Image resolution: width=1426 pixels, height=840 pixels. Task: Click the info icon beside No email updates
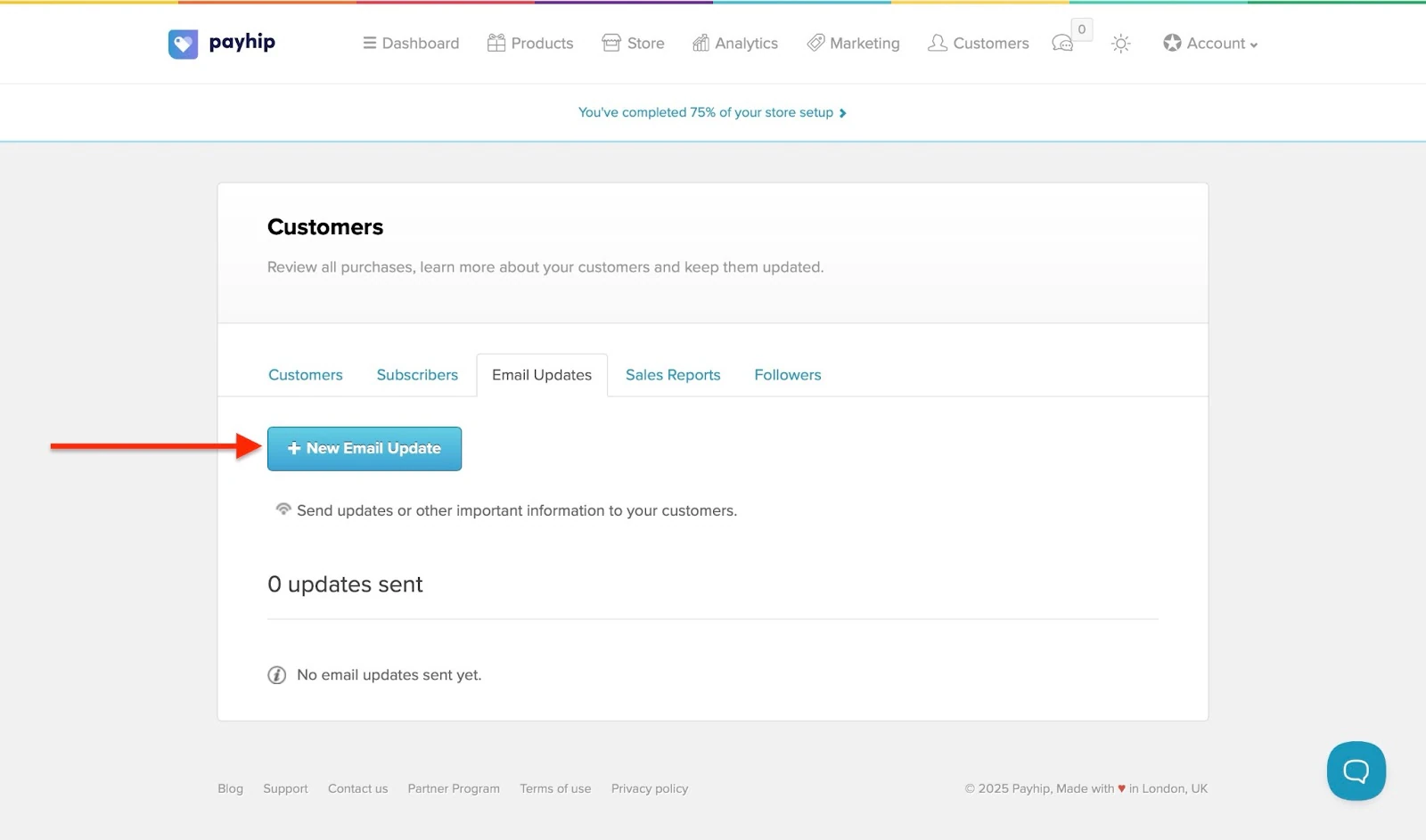pos(277,675)
